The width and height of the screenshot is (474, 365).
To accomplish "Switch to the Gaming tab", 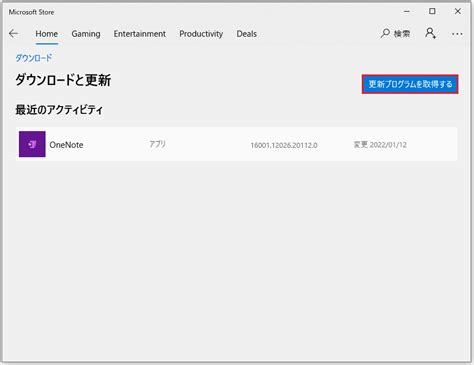I will point(86,34).
